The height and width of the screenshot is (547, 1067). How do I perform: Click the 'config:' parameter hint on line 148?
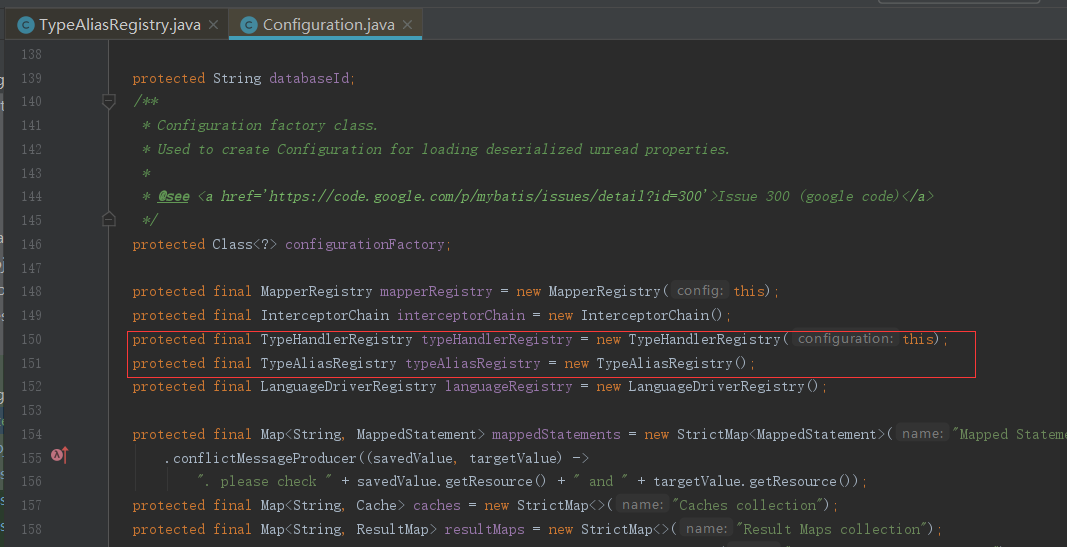tap(700, 291)
